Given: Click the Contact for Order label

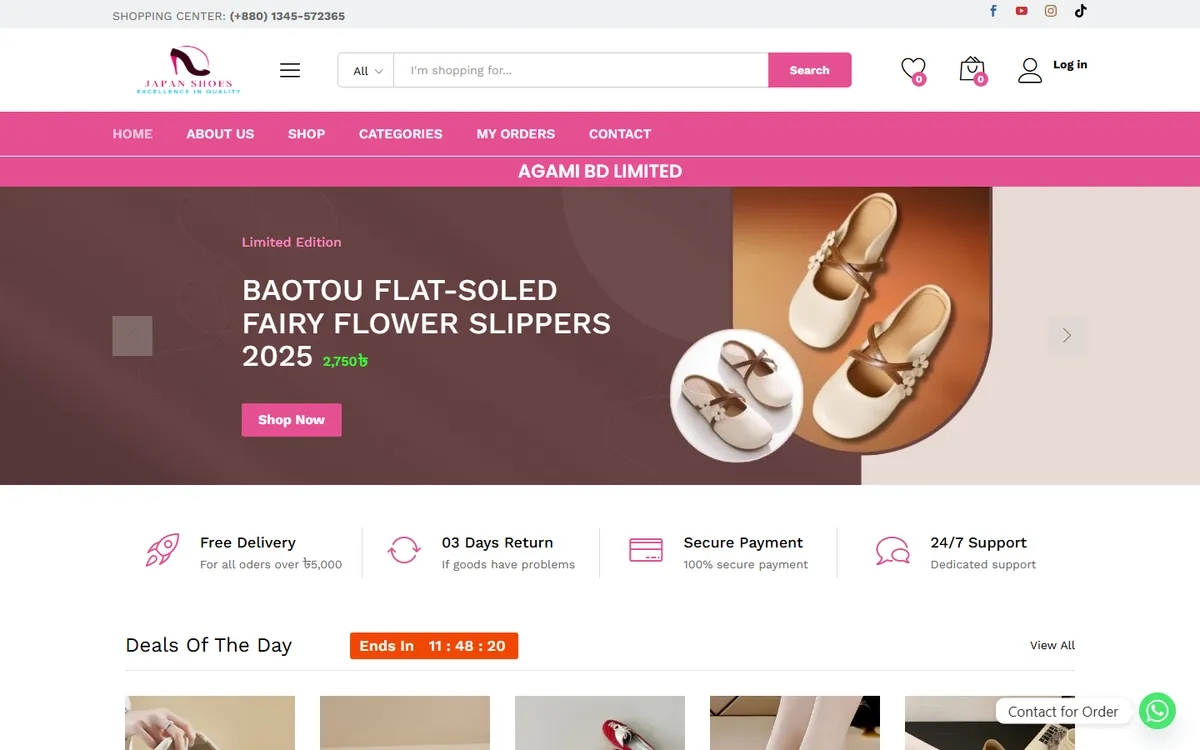Looking at the screenshot, I should 1063,711.
